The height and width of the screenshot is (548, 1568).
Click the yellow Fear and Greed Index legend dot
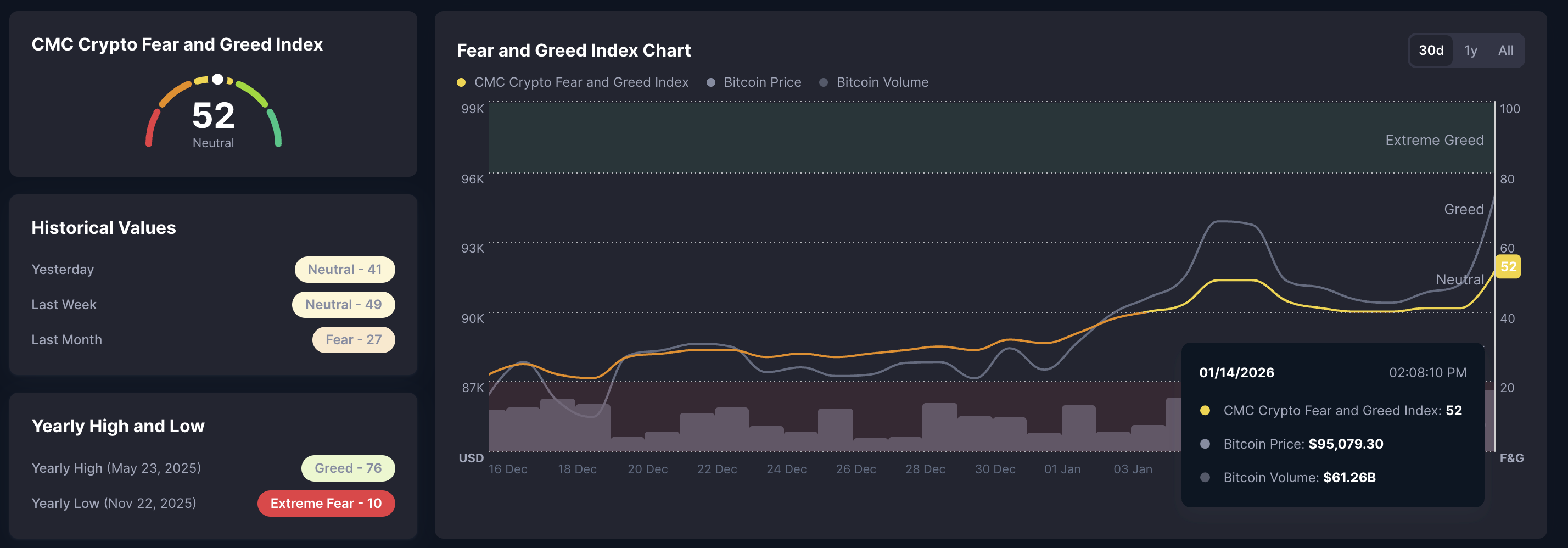pos(461,82)
